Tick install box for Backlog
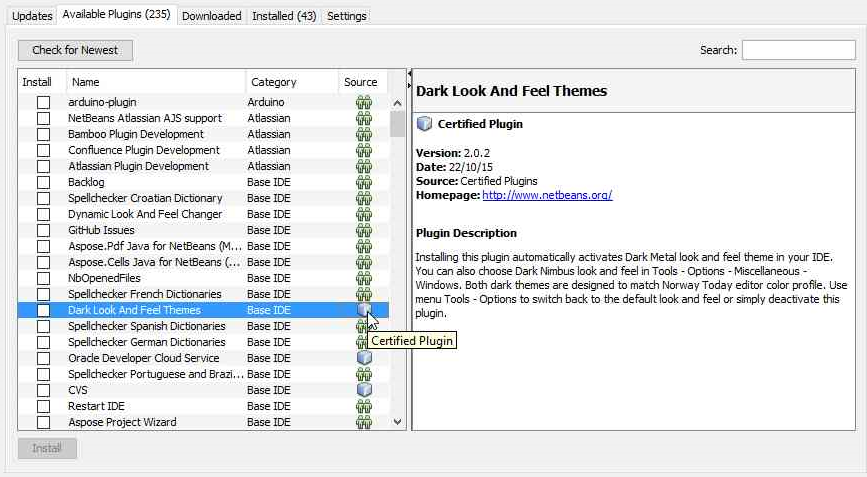This screenshot has height=477, width=867. pyautogui.click(x=43, y=182)
